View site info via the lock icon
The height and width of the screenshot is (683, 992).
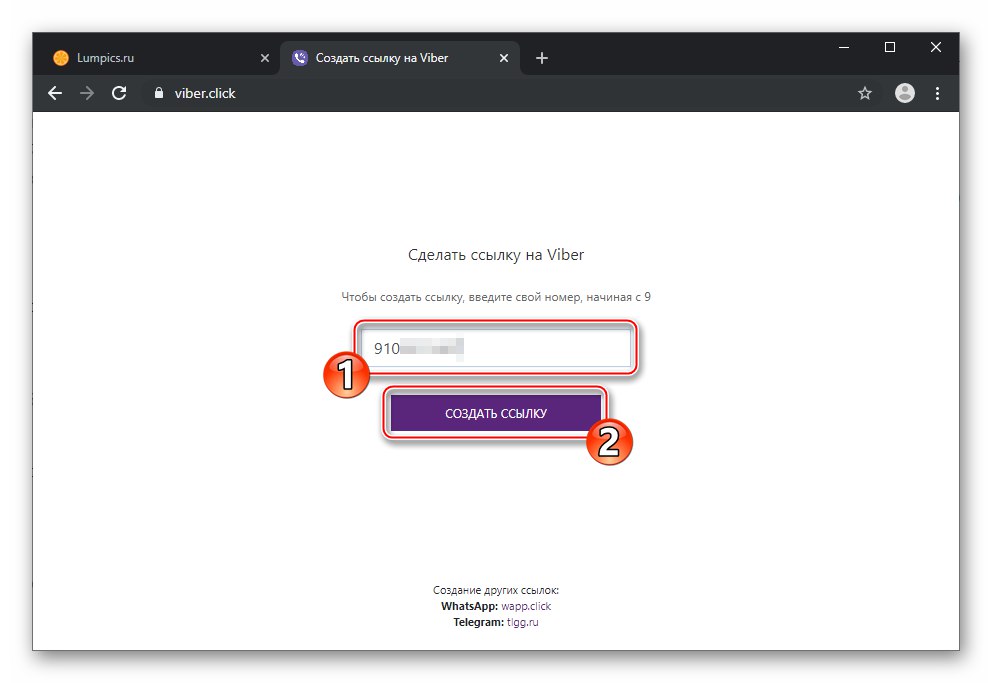pyautogui.click(x=159, y=93)
